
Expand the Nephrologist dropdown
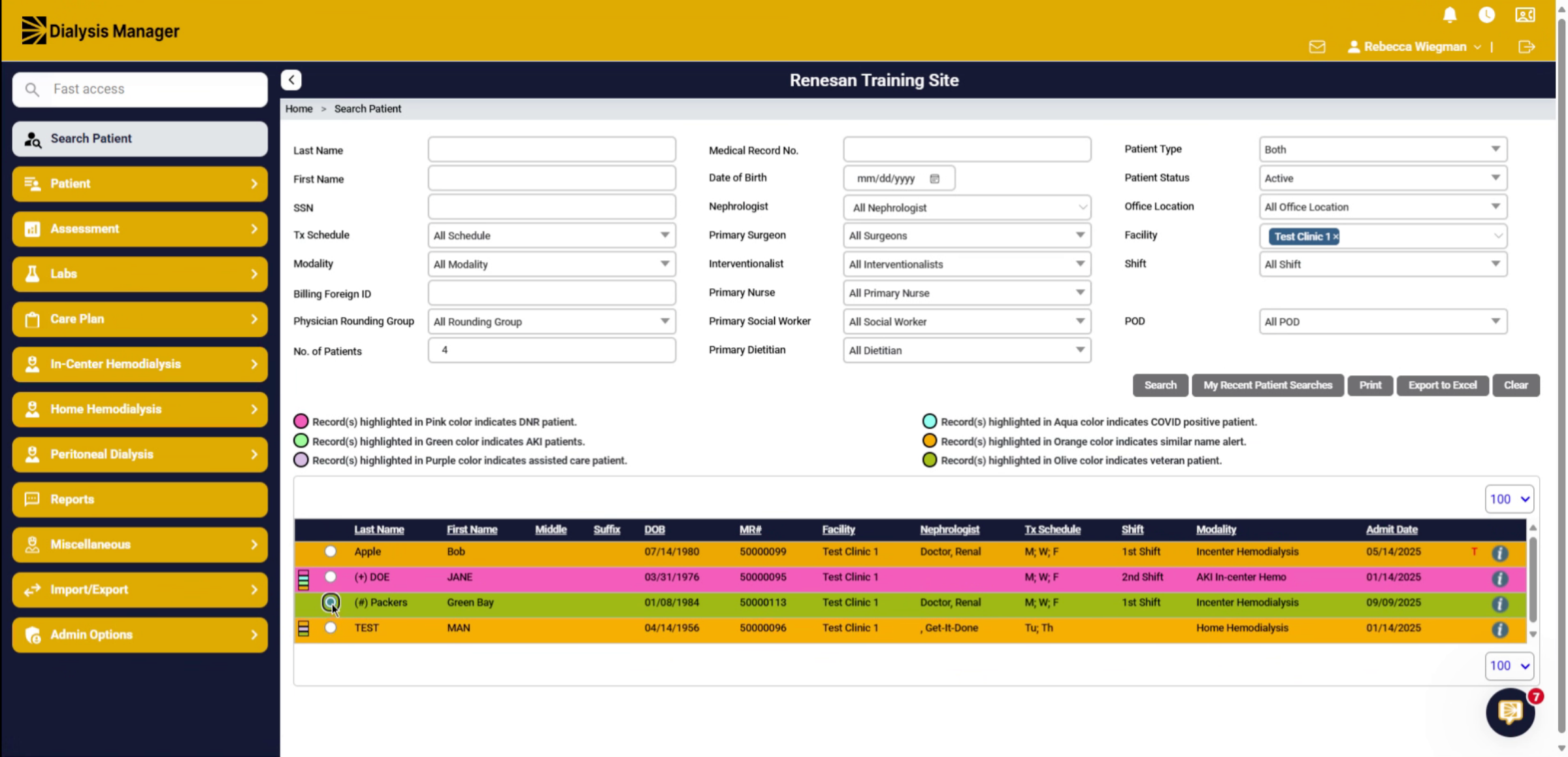point(967,207)
